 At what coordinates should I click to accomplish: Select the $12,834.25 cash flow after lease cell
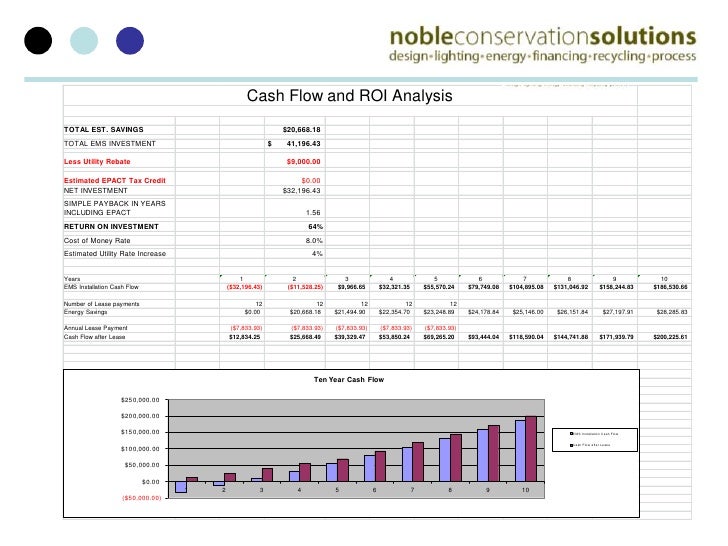(245, 337)
